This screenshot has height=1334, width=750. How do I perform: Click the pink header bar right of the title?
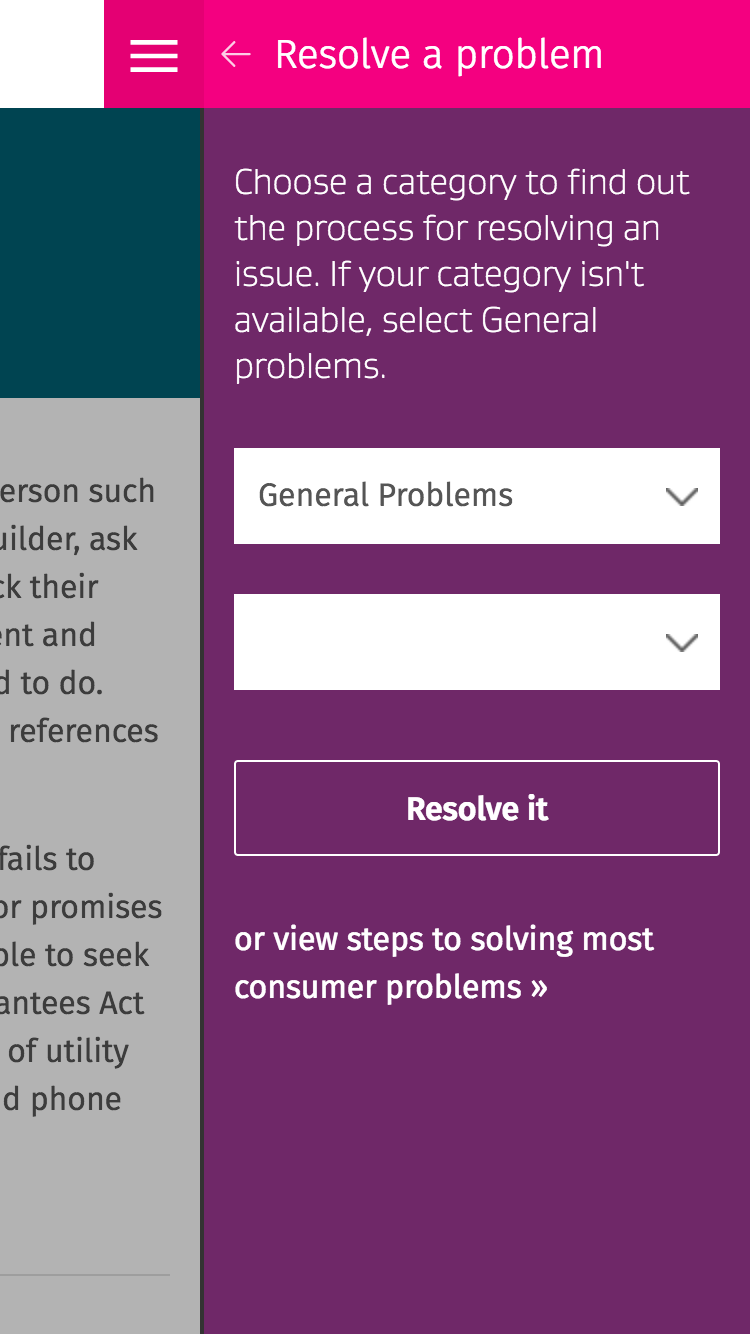tap(680, 55)
